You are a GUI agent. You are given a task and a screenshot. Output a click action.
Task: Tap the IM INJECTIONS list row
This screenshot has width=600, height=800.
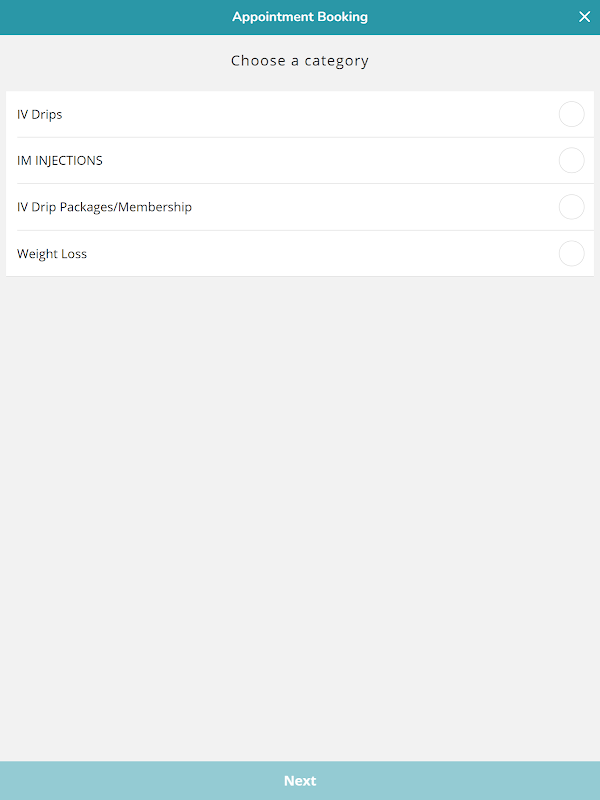tap(300, 161)
